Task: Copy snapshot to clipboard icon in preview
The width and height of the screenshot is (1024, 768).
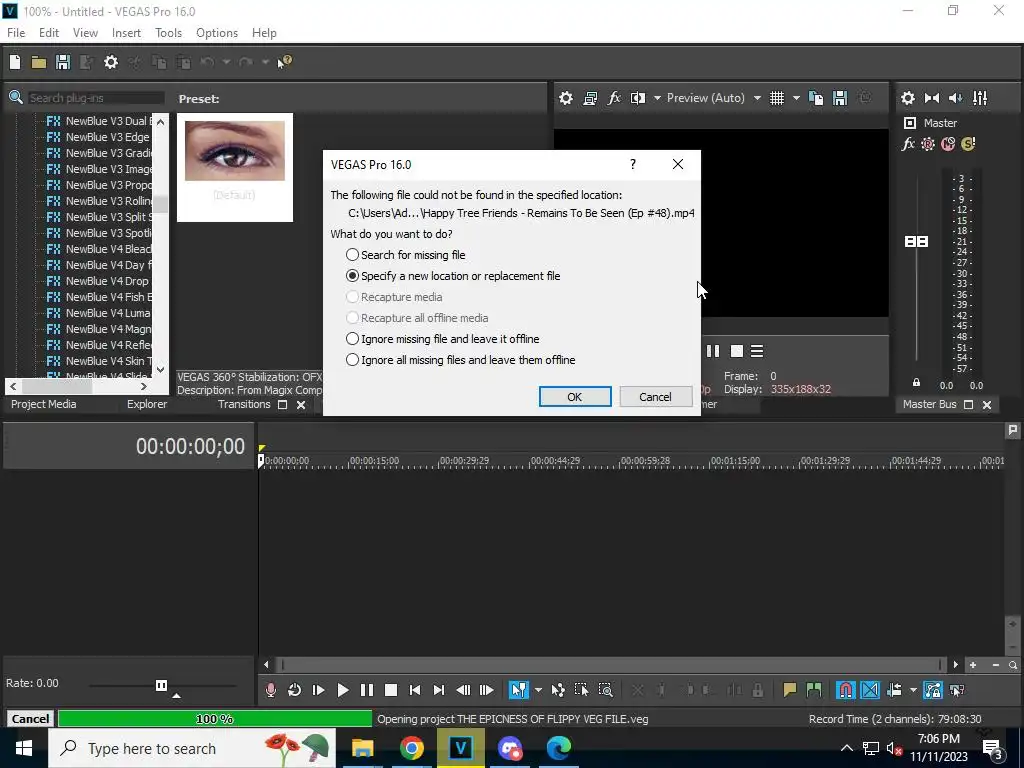Action: click(x=816, y=98)
